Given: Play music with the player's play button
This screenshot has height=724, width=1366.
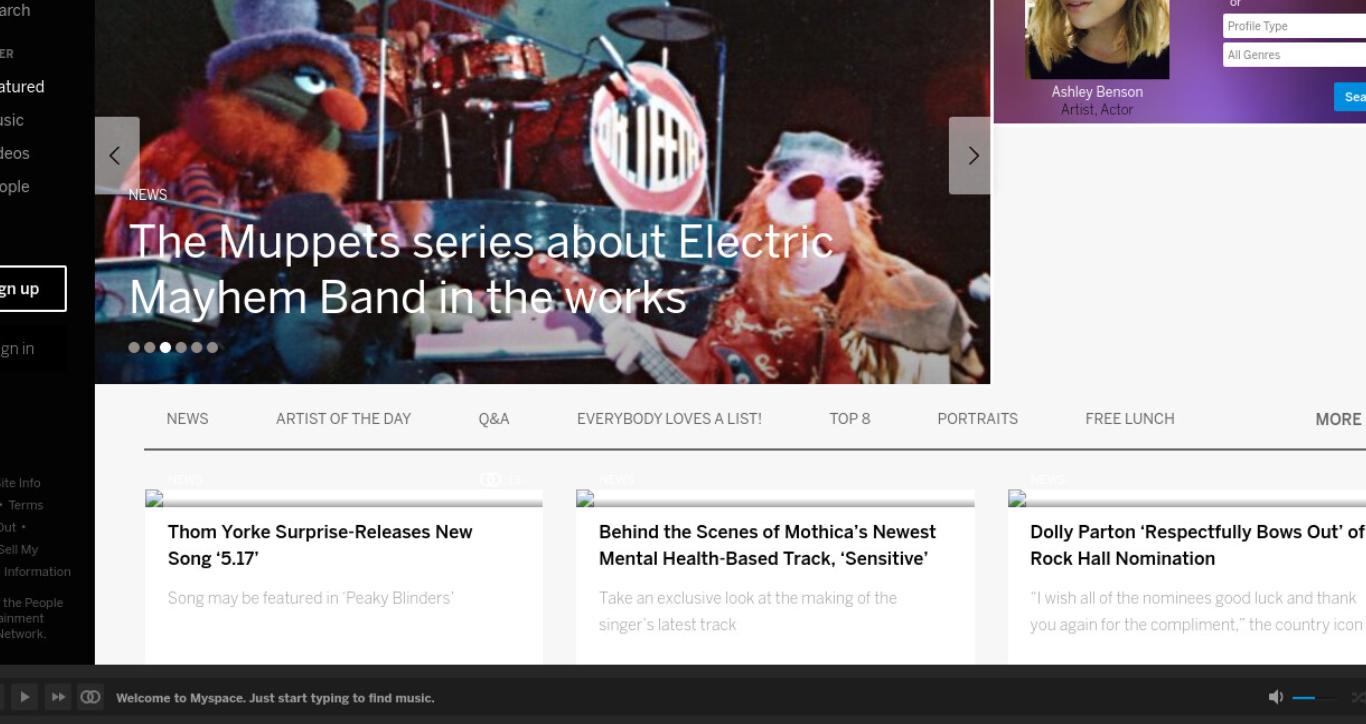Looking at the screenshot, I should [x=25, y=697].
